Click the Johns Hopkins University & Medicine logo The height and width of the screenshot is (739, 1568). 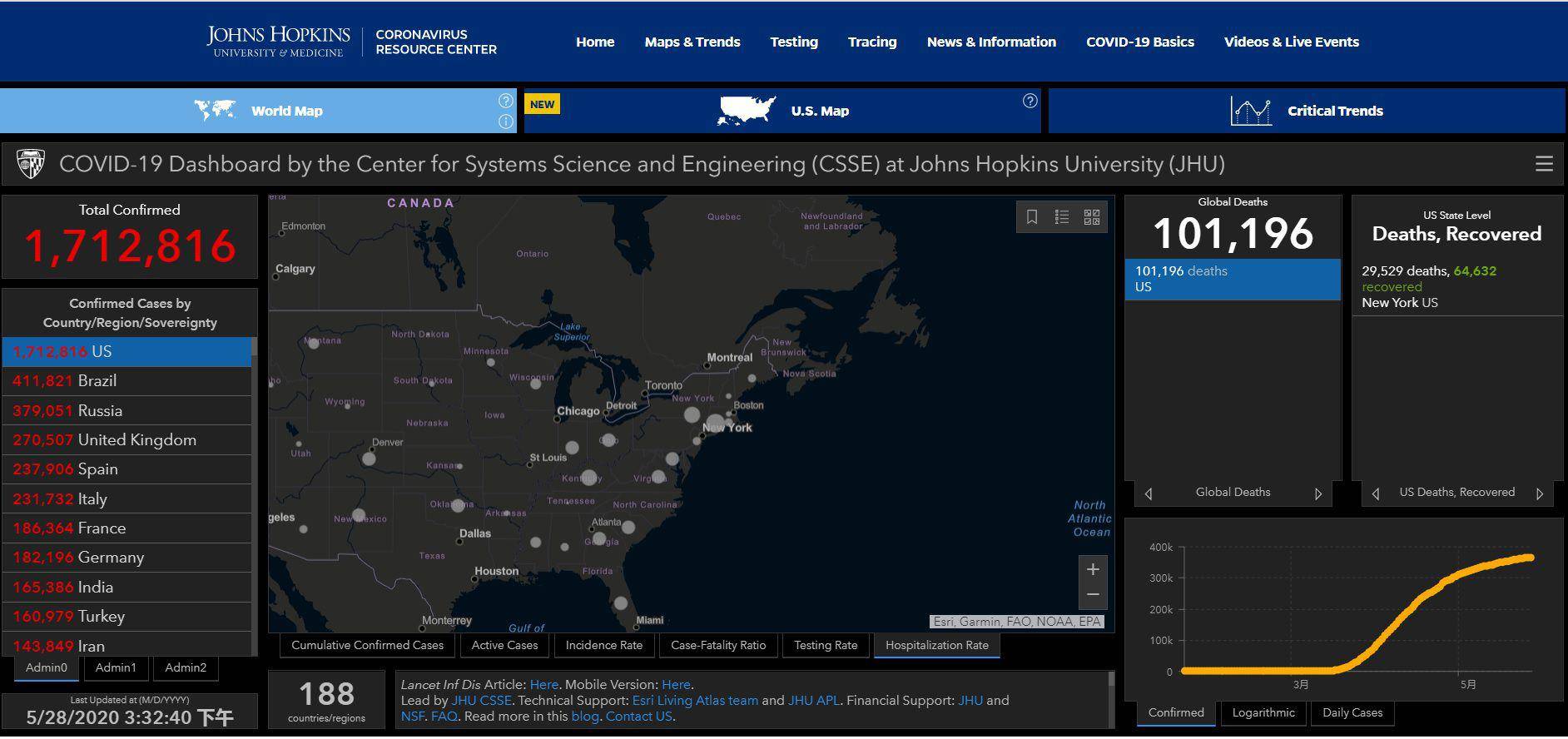click(278, 42)
